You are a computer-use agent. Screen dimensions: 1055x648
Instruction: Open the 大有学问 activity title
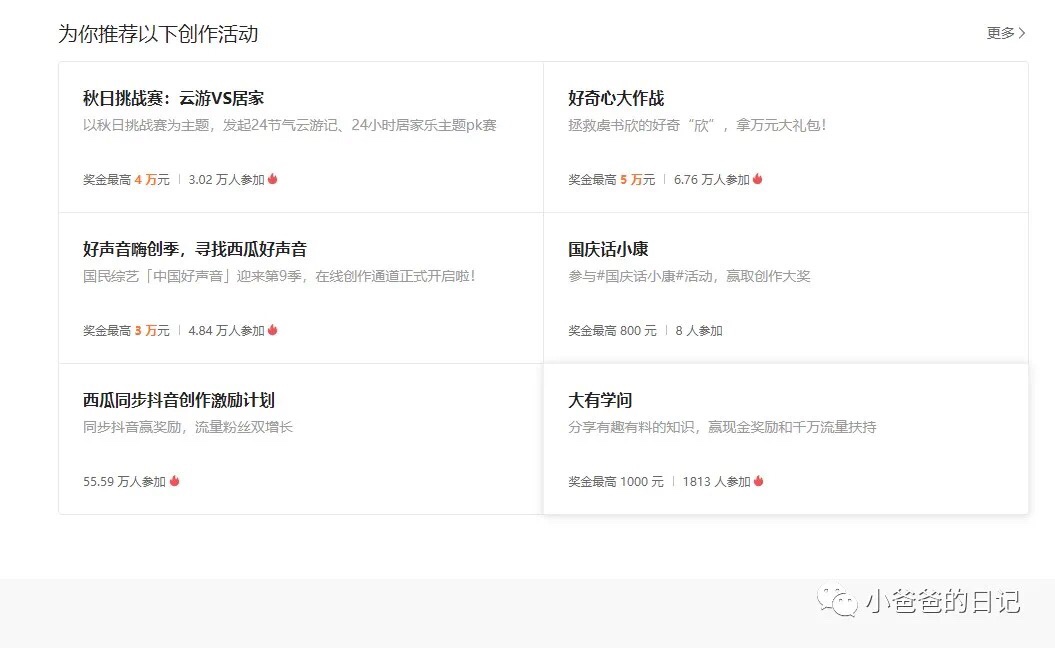[x=599, y=400]
